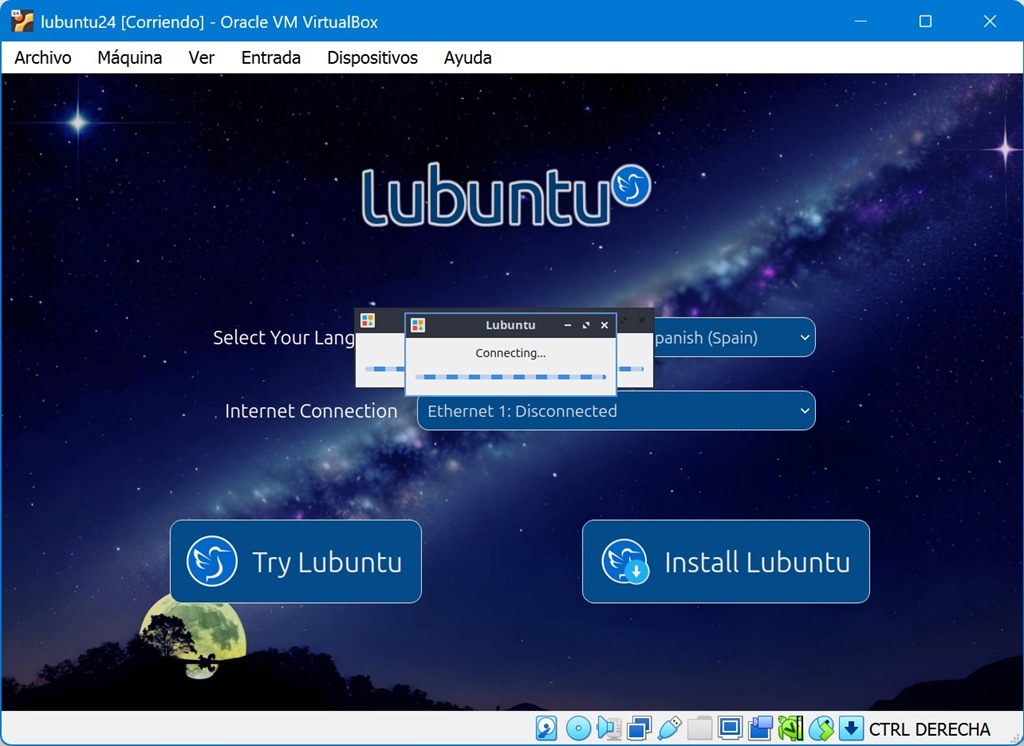Click the recording status icon
The width and height of the screenshot is (1024, 746).
pos(761,728)
